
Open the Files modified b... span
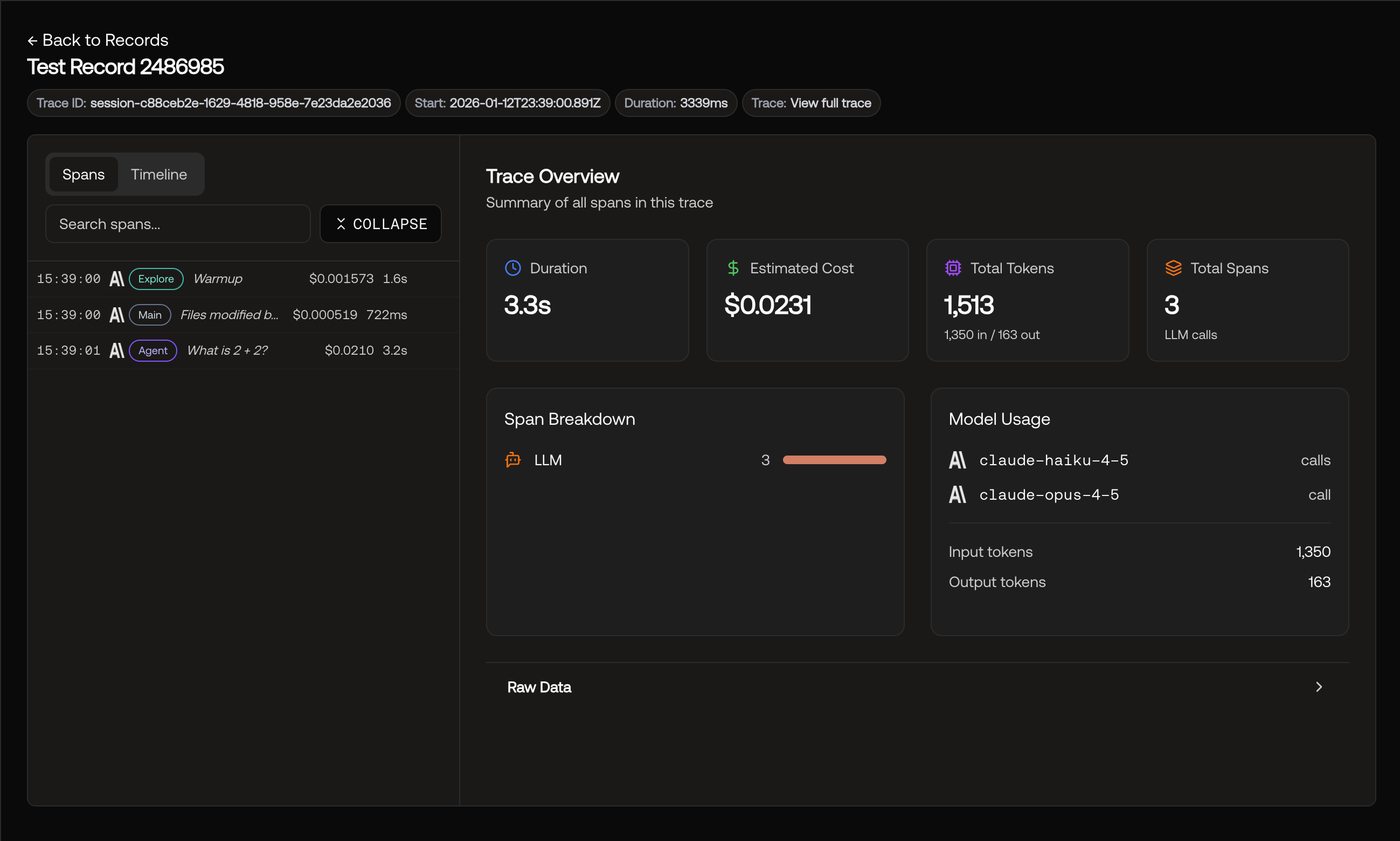coord(244,314)
